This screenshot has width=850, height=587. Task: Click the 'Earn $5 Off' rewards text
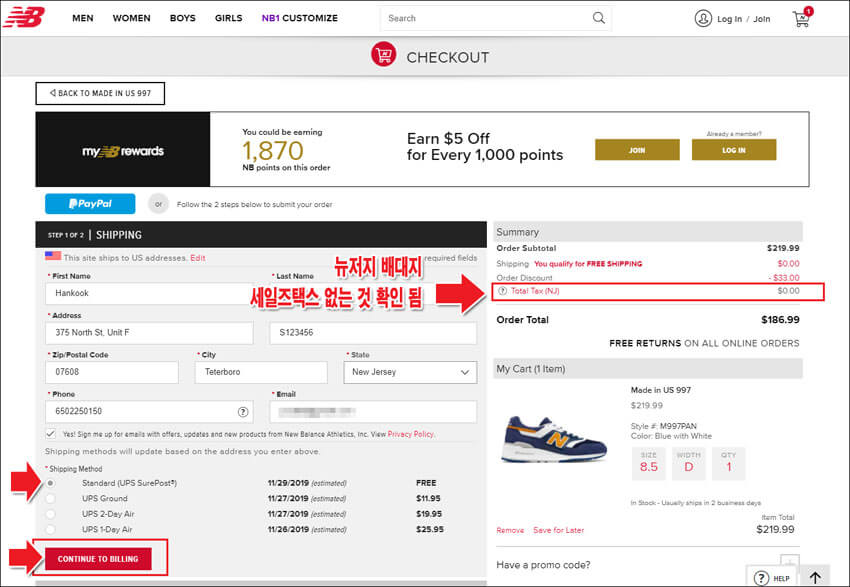pyautogui.click(x=448, y=139)
